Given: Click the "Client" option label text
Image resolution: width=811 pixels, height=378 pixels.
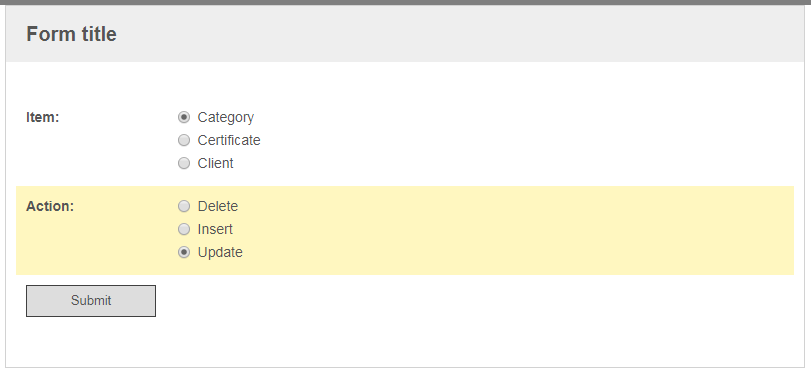Looking at the screenshot, I should (x=215, y=163).
